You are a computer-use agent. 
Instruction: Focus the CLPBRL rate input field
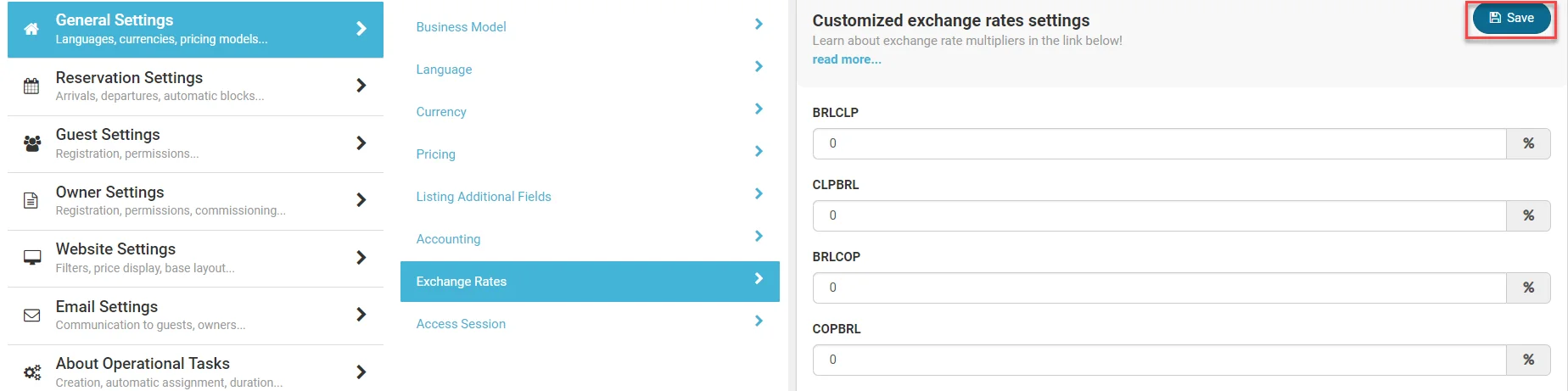(1159, 215)
